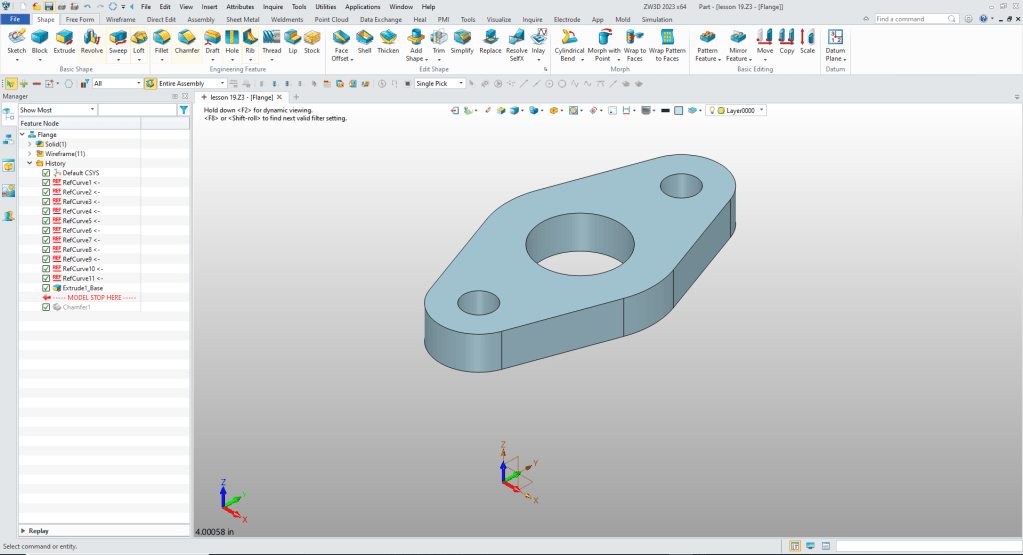Select the Revolve tool

point(92,38)
